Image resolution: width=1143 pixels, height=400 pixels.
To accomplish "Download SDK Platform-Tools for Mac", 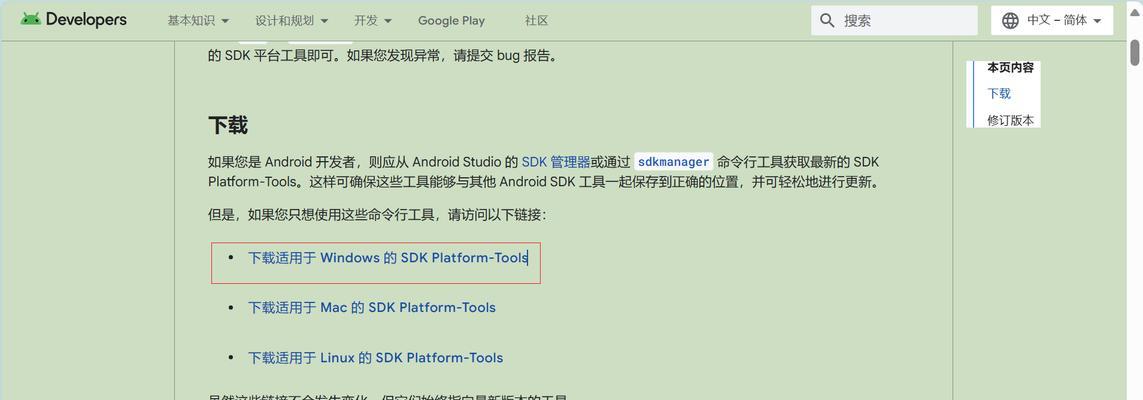I will (372, 307).
